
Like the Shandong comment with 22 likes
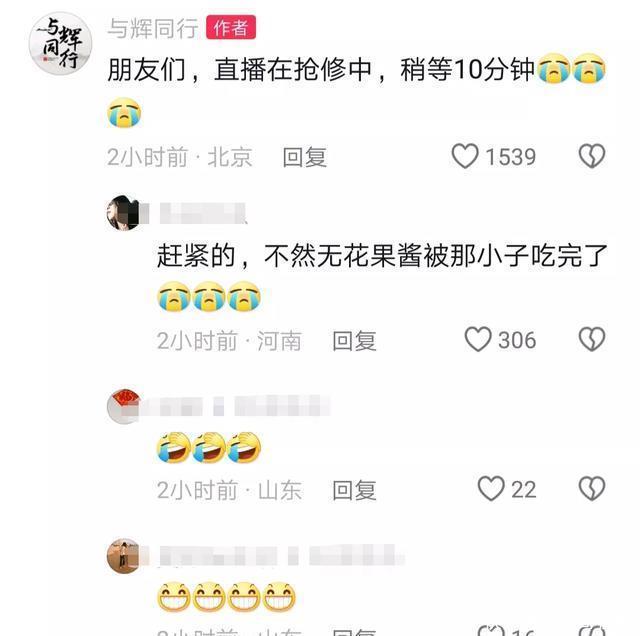pyautogui.click(x=491, y=488)
